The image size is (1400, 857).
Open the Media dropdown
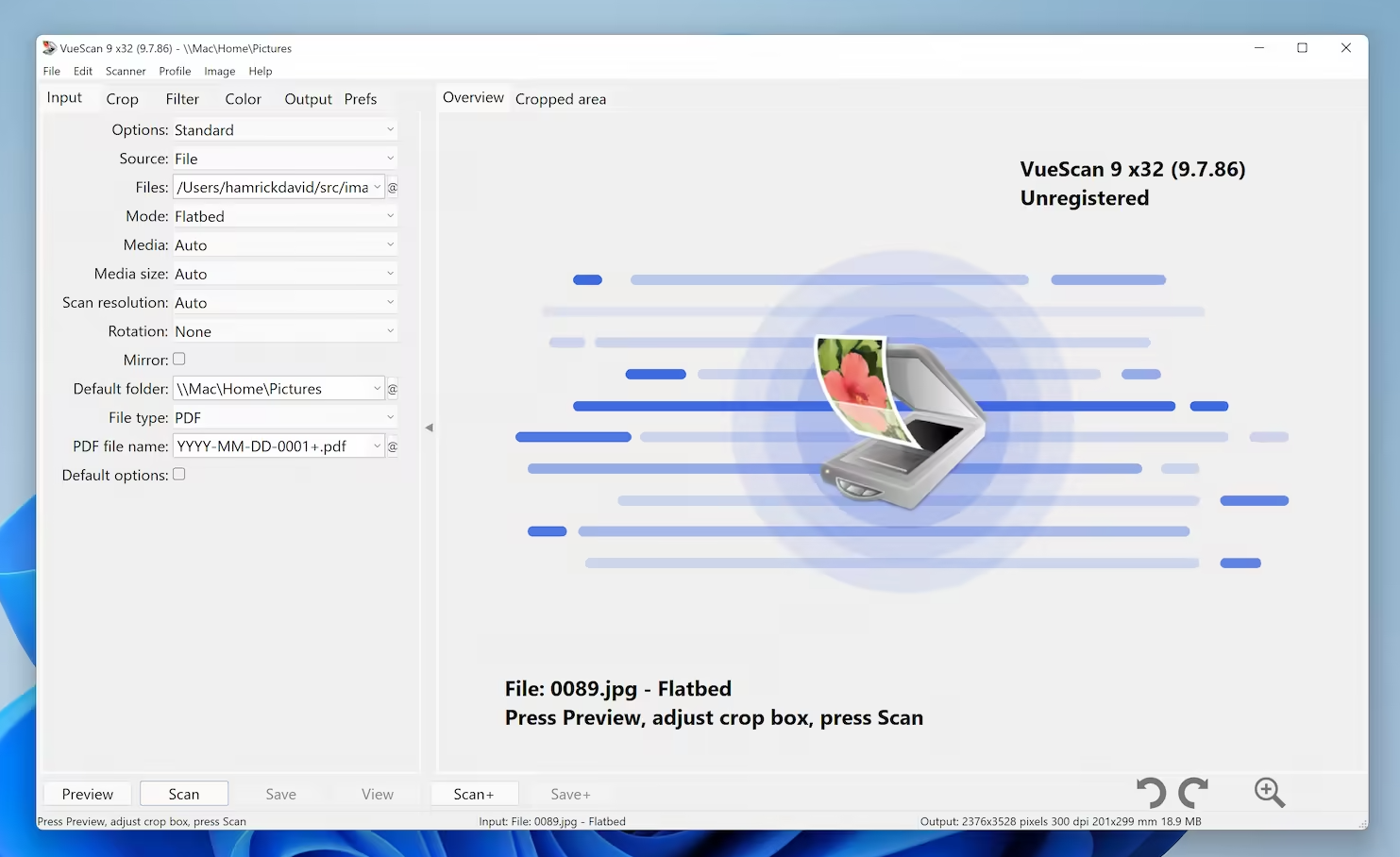coord(285,245)
